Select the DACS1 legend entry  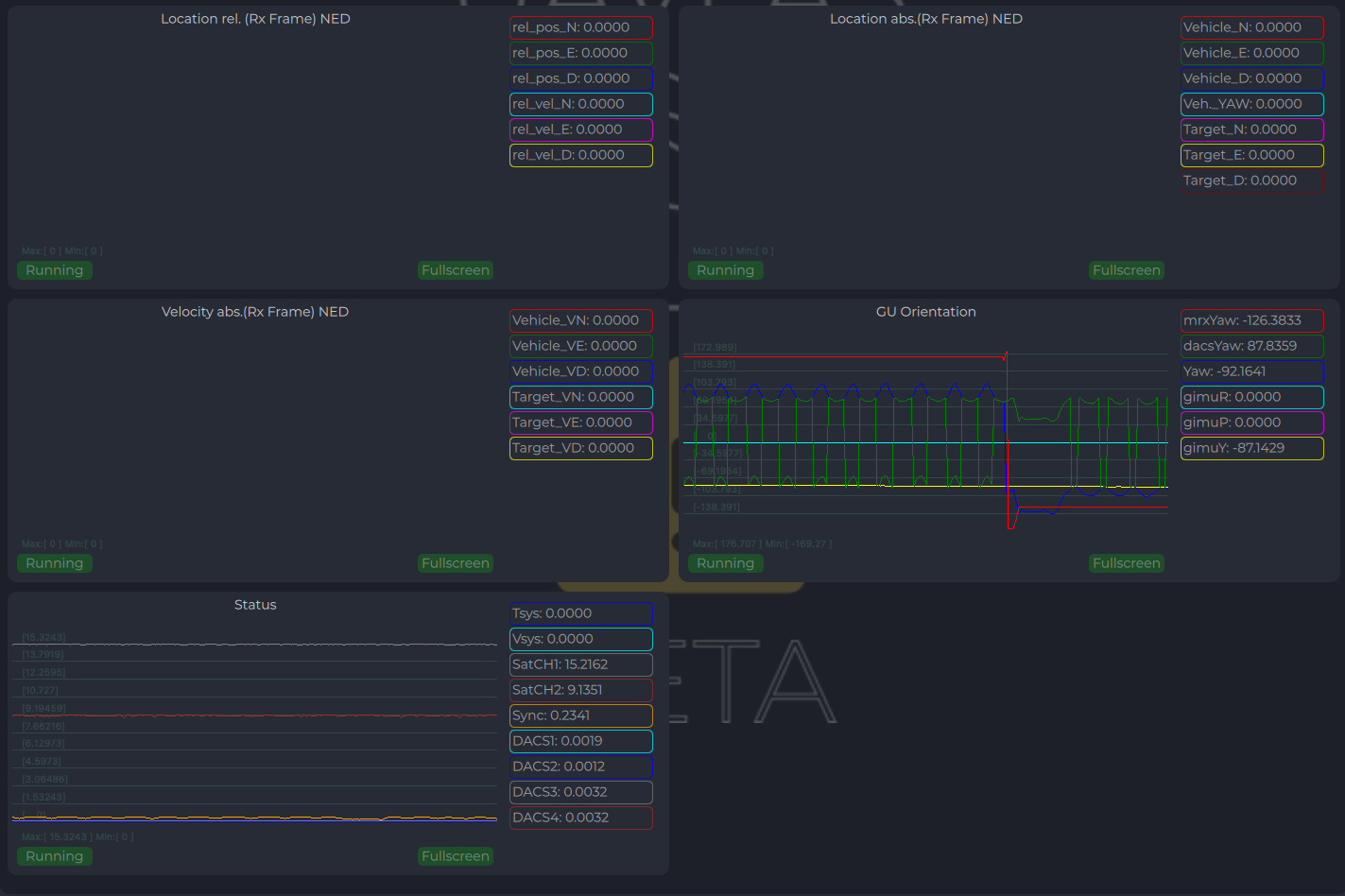[x=581, y=741]
